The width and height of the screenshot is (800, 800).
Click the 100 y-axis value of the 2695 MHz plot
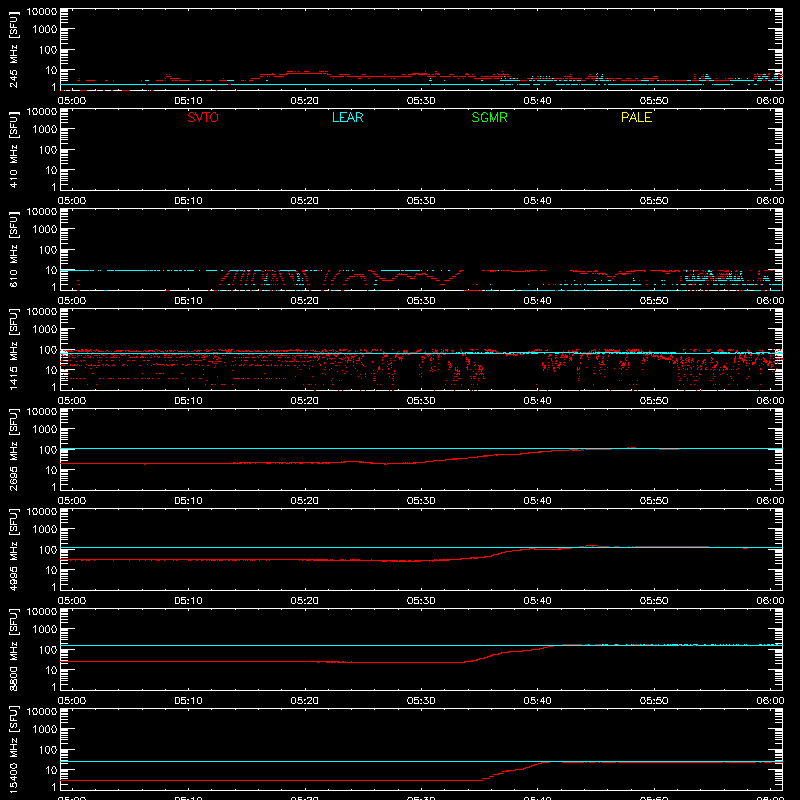point(48,450)
